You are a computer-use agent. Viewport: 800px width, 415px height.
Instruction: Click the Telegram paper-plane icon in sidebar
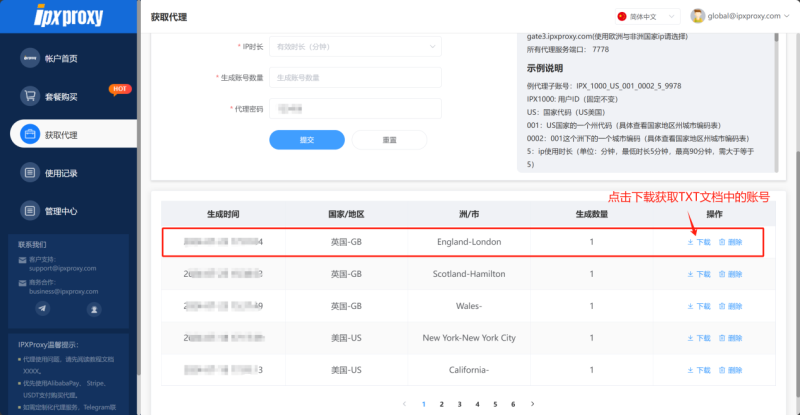tap(43, 308)
